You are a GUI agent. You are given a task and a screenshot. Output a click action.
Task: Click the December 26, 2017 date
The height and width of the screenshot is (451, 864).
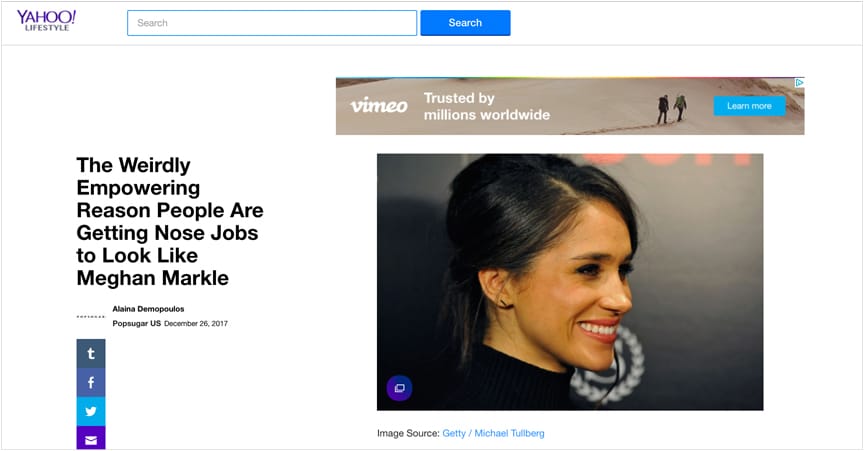click(x=196, y=324)
